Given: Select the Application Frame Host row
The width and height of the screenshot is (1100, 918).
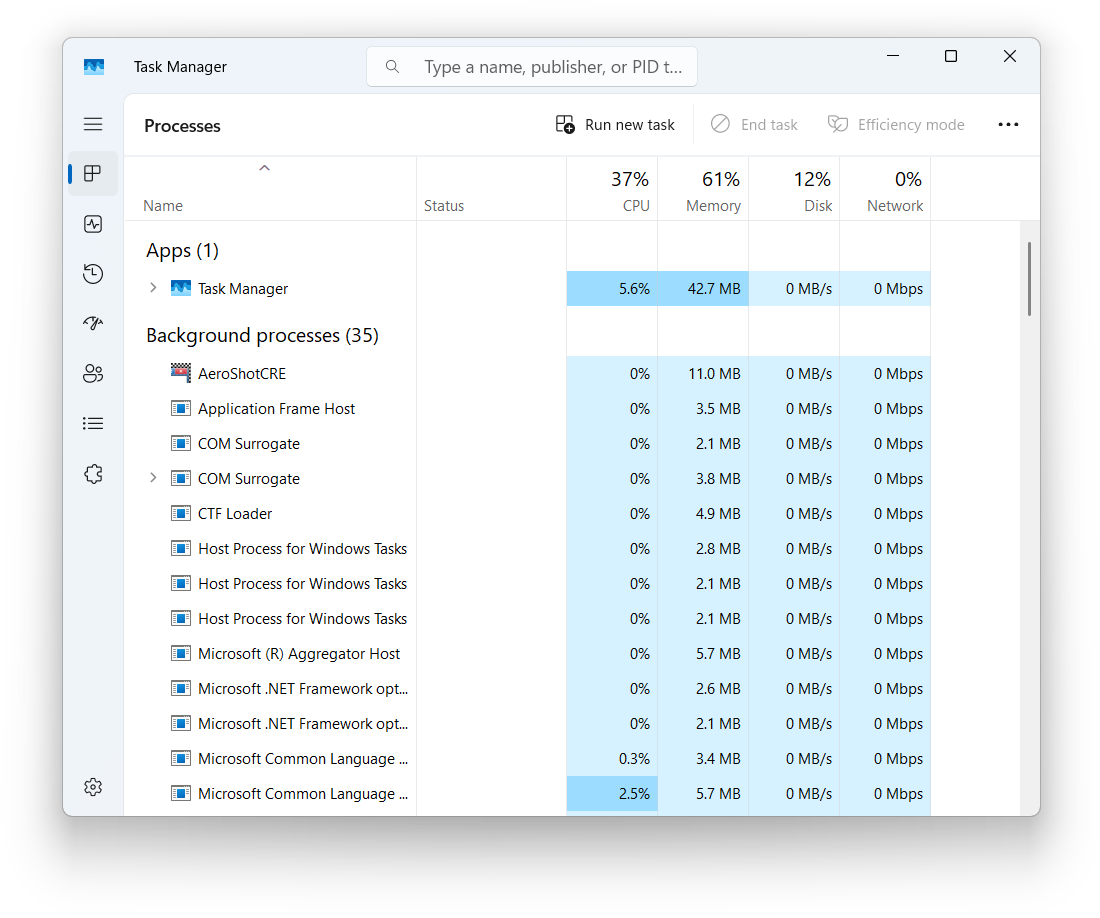Looking at the screenshot, I should (x=528, y=409).
